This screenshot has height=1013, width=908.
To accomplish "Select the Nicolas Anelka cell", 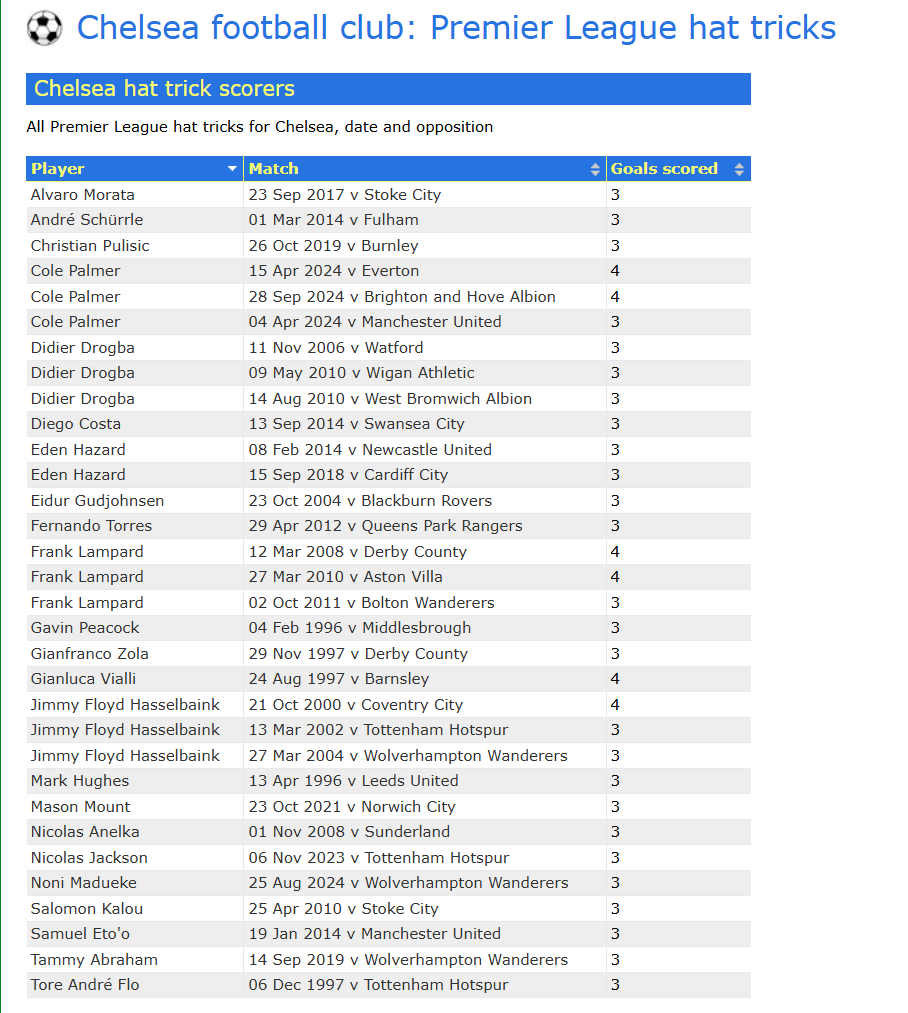I will (134, 832).
